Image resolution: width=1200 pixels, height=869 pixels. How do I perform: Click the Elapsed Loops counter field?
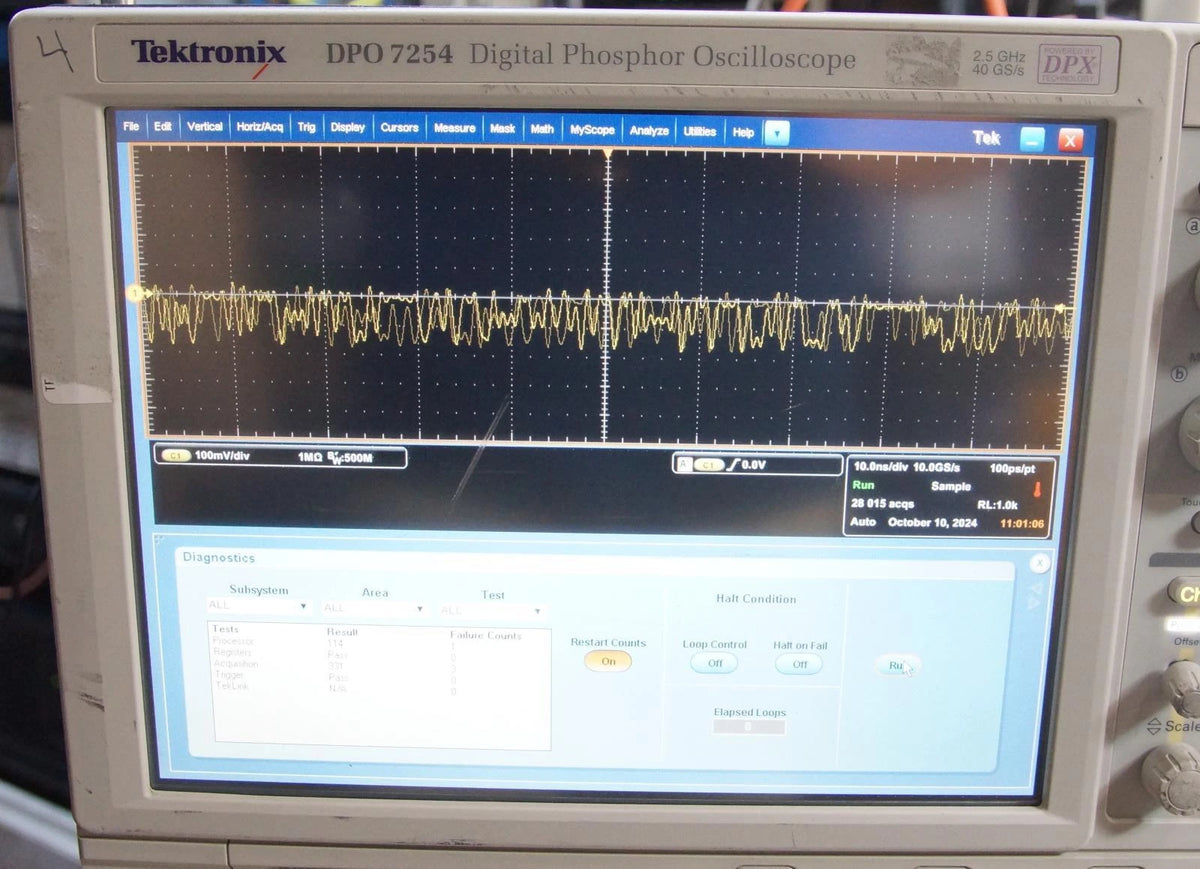pyautogui.click(x=749, y=727)
